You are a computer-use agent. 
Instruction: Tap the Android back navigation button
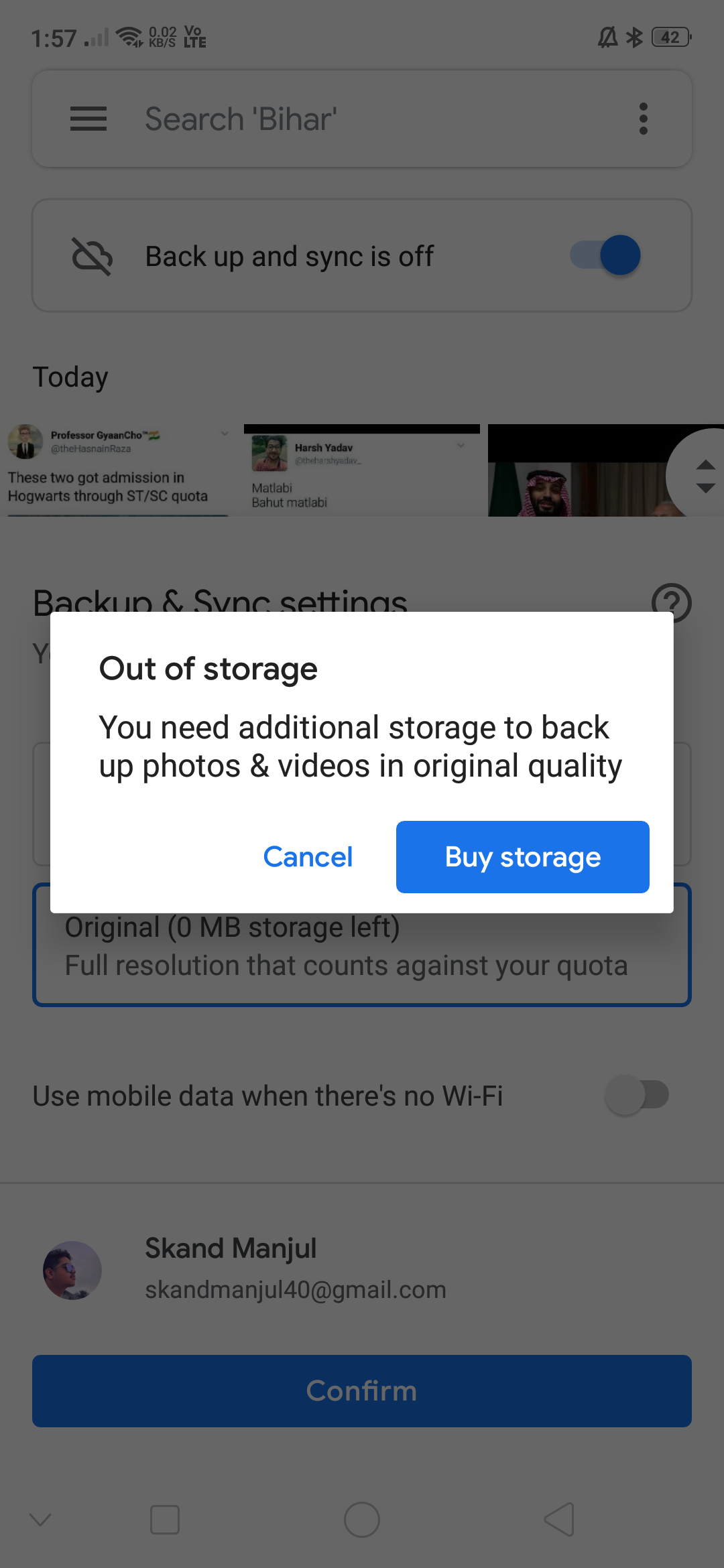tap(559, 1519)
